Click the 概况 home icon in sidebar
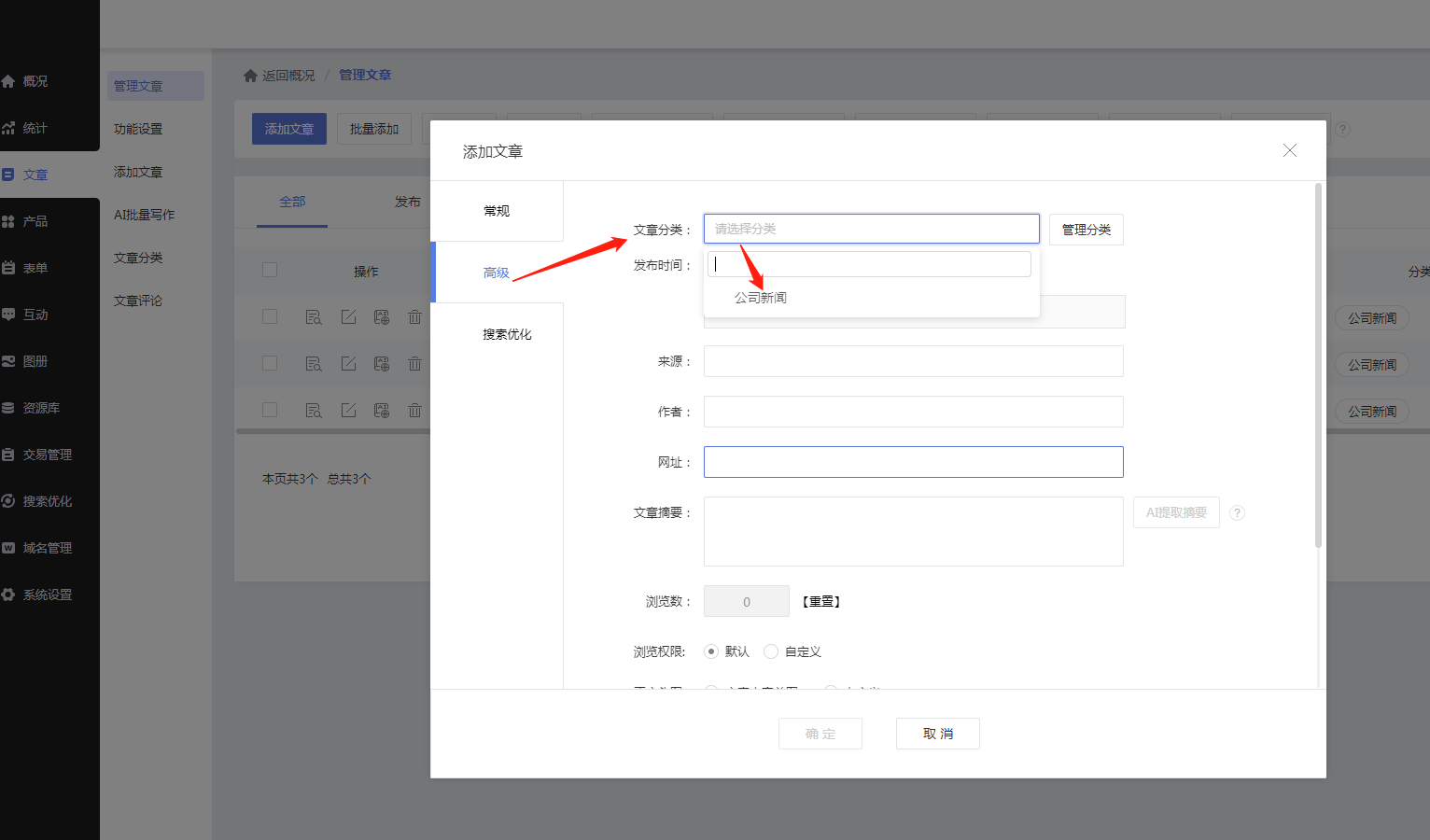Image resolution: width=1430 pixels, height=840 pixels. pyautogui.click(x=8, y=81)
